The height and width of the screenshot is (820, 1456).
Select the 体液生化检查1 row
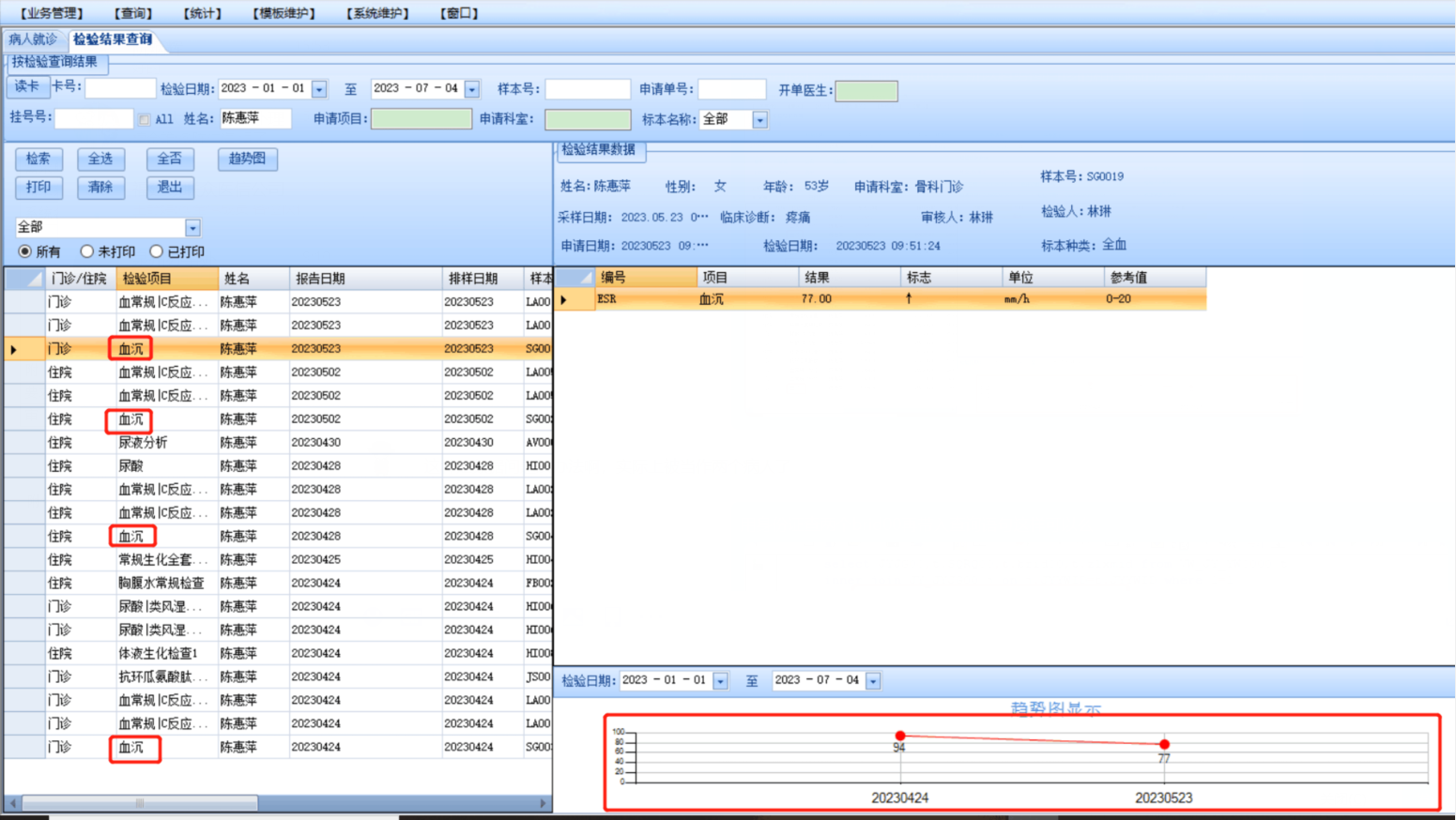278,654
